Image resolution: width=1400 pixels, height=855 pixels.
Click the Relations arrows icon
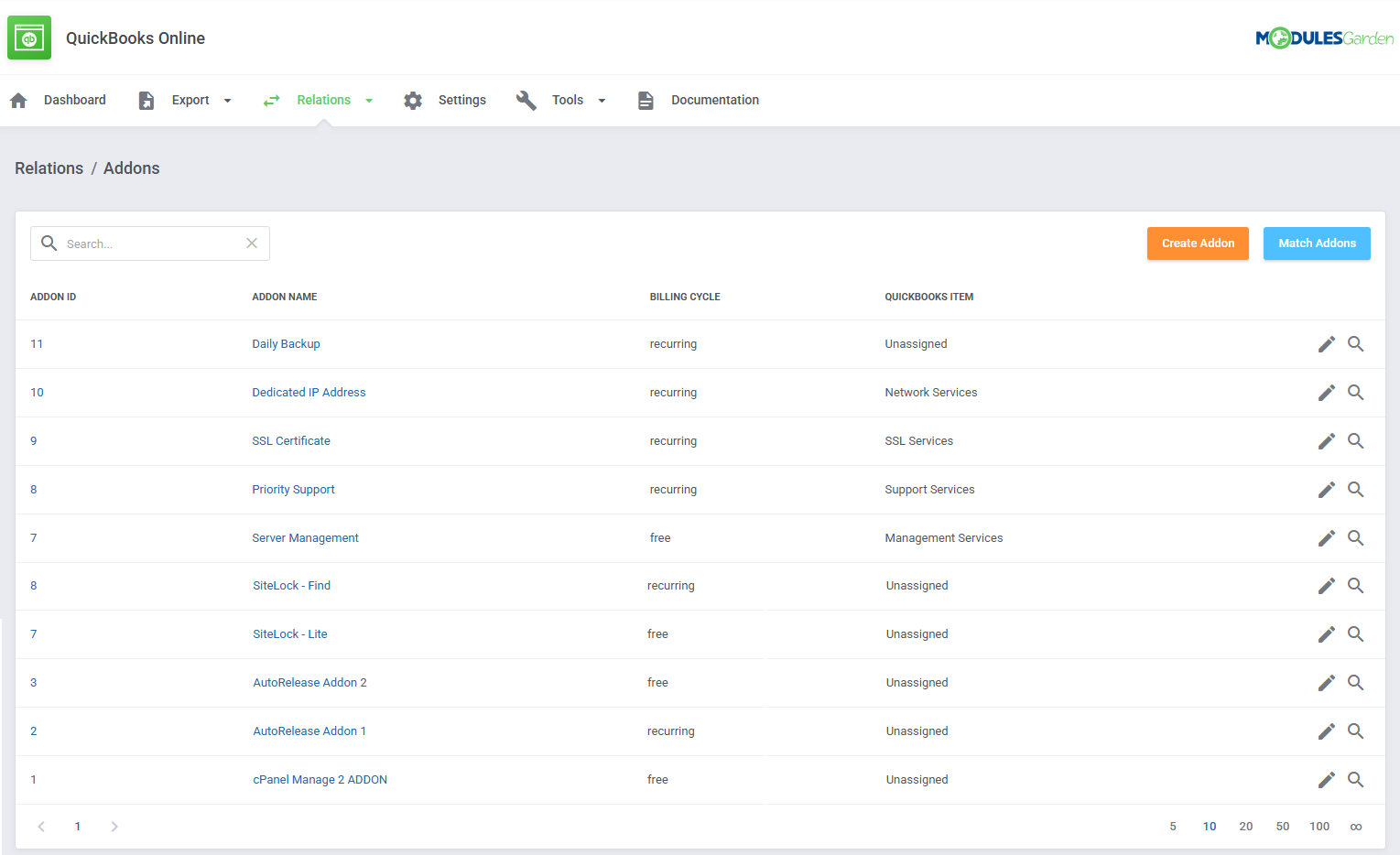pos(271,101)
